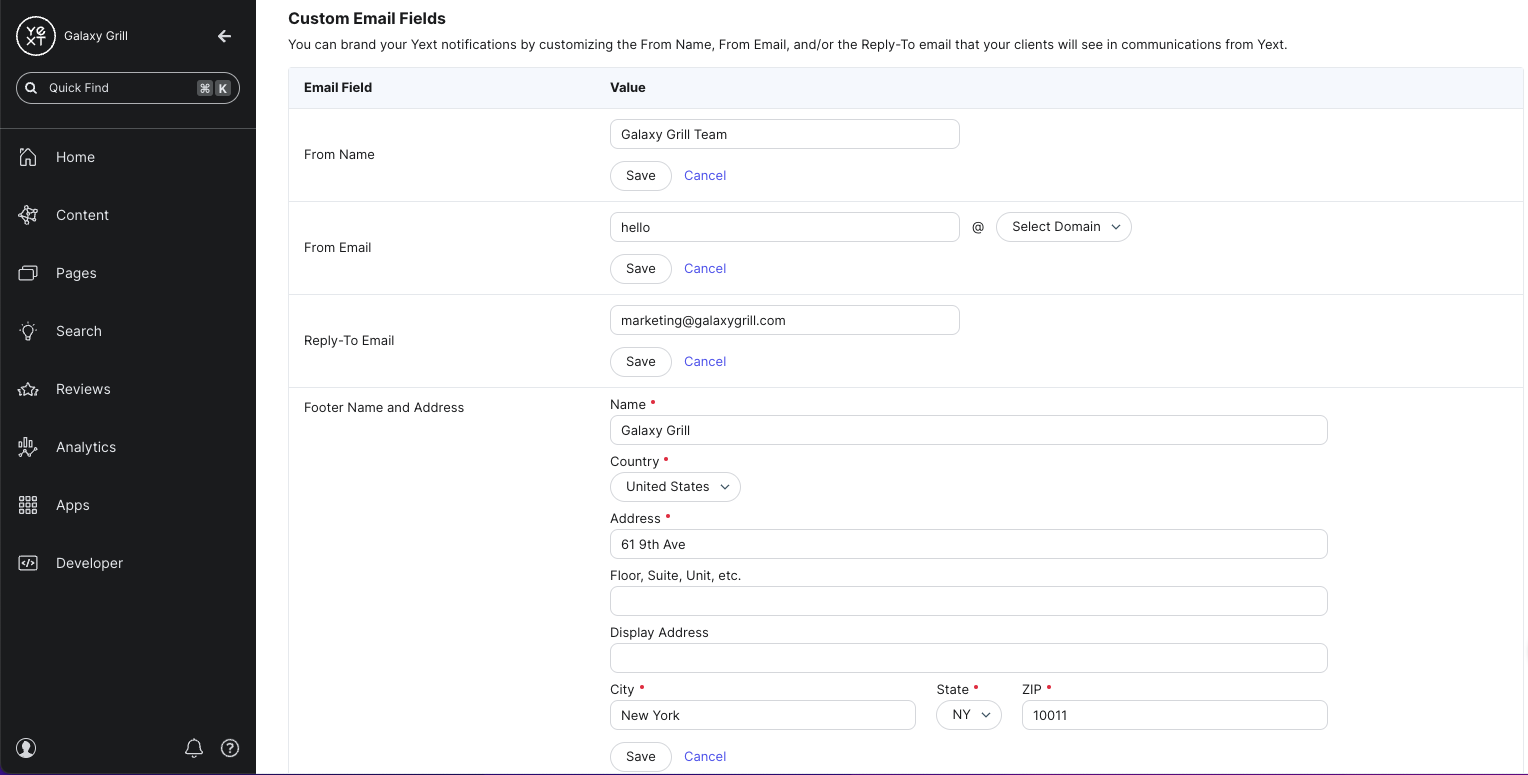1528x775 pixels.
Task: Open the State dropdown showing NY
Action: pyautogui.click(x=968, y=715)
